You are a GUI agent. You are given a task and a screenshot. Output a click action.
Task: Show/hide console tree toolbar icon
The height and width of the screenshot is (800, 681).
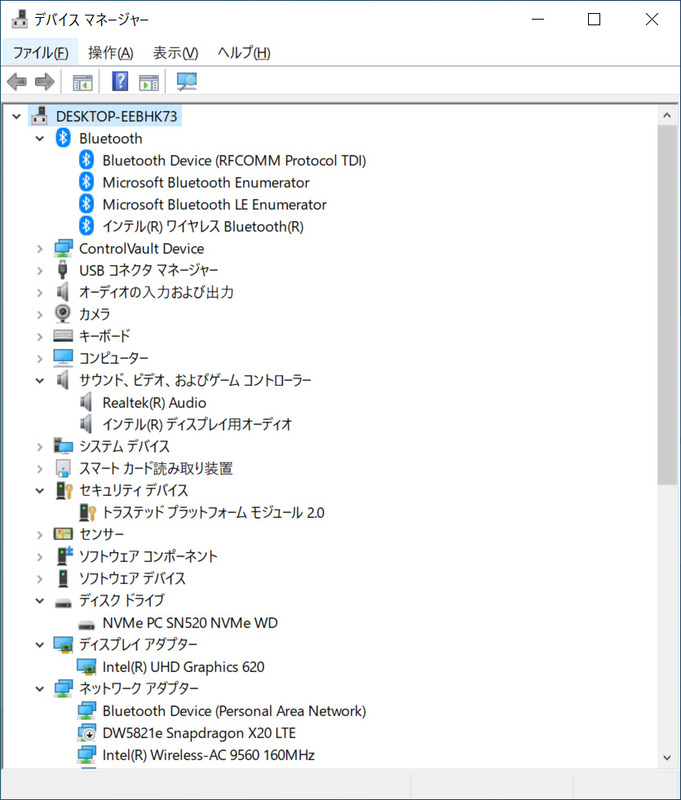click(83, 82)
